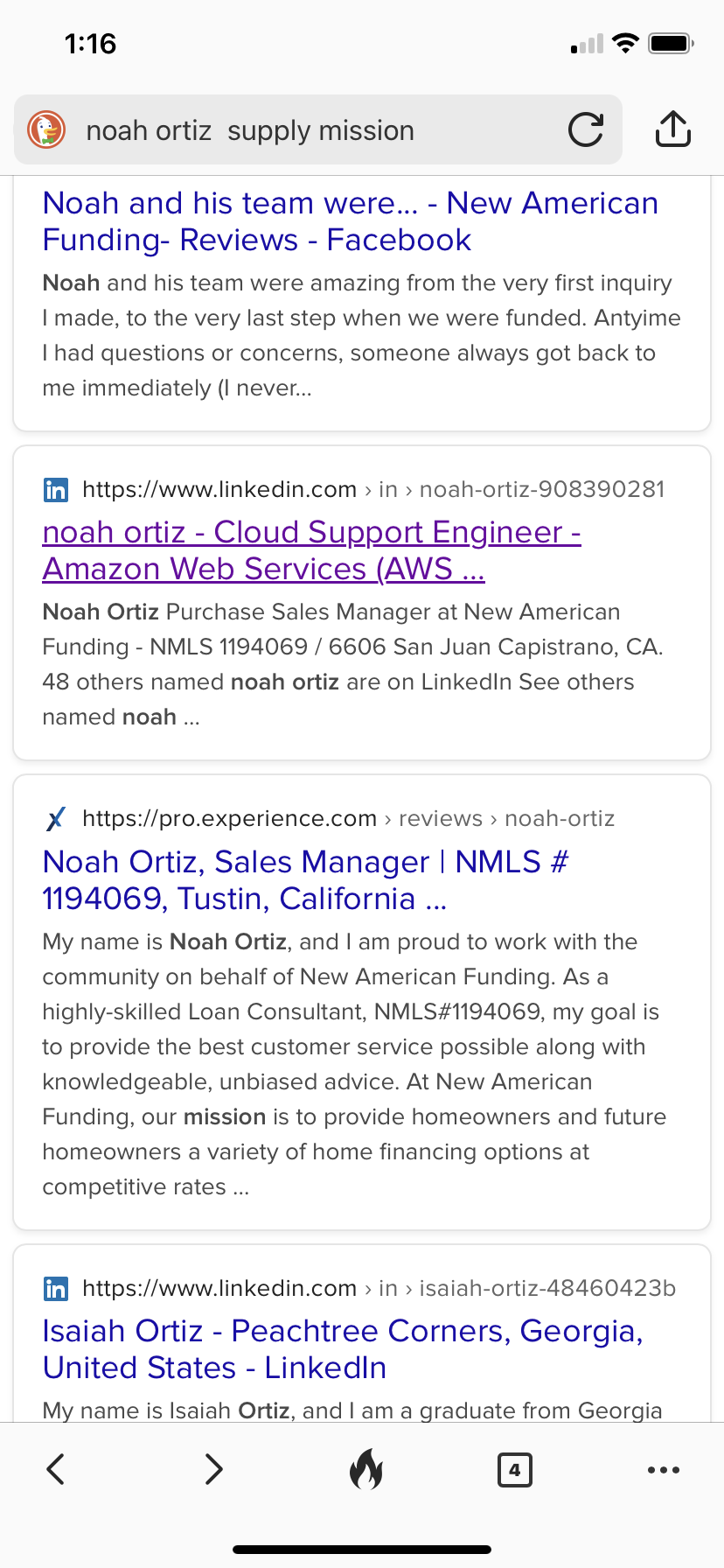Go back with the left arrow
This screenshot has width=724, height=1568.
(x=56, y=1469)
